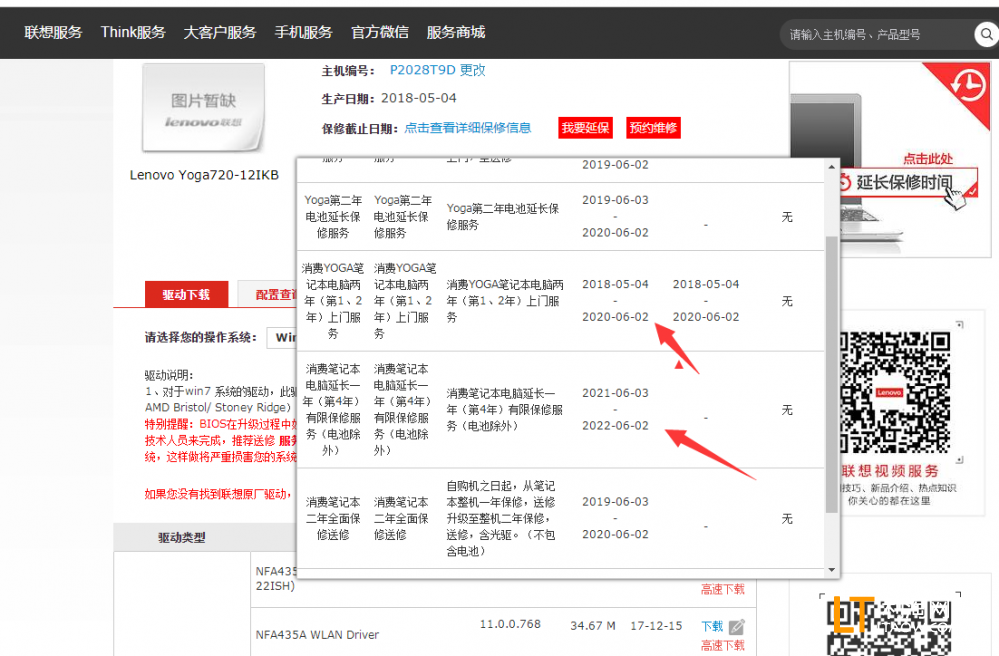
Task: Open 官方微信 from the navigation bar
Action: click(x=380, y=32)
